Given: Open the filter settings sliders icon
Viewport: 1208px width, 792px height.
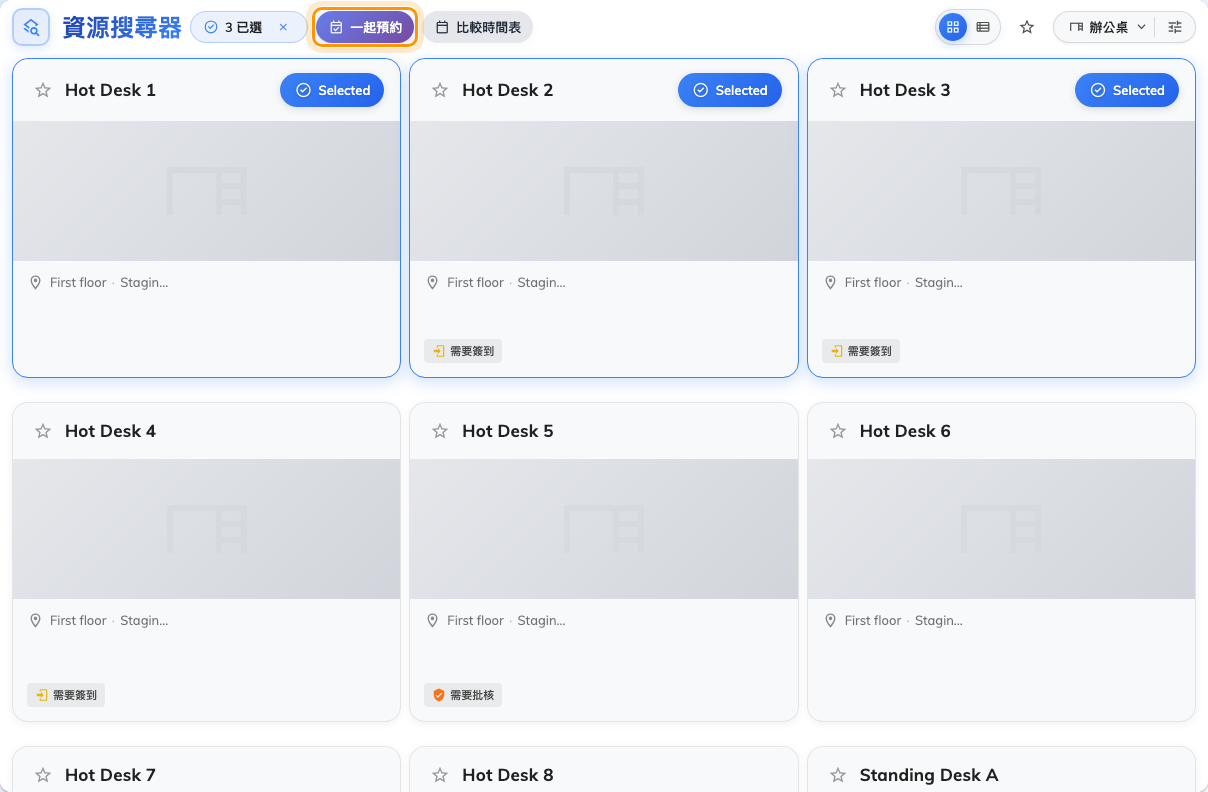Looking at the screenshot, I should [x=1175, y=27].
